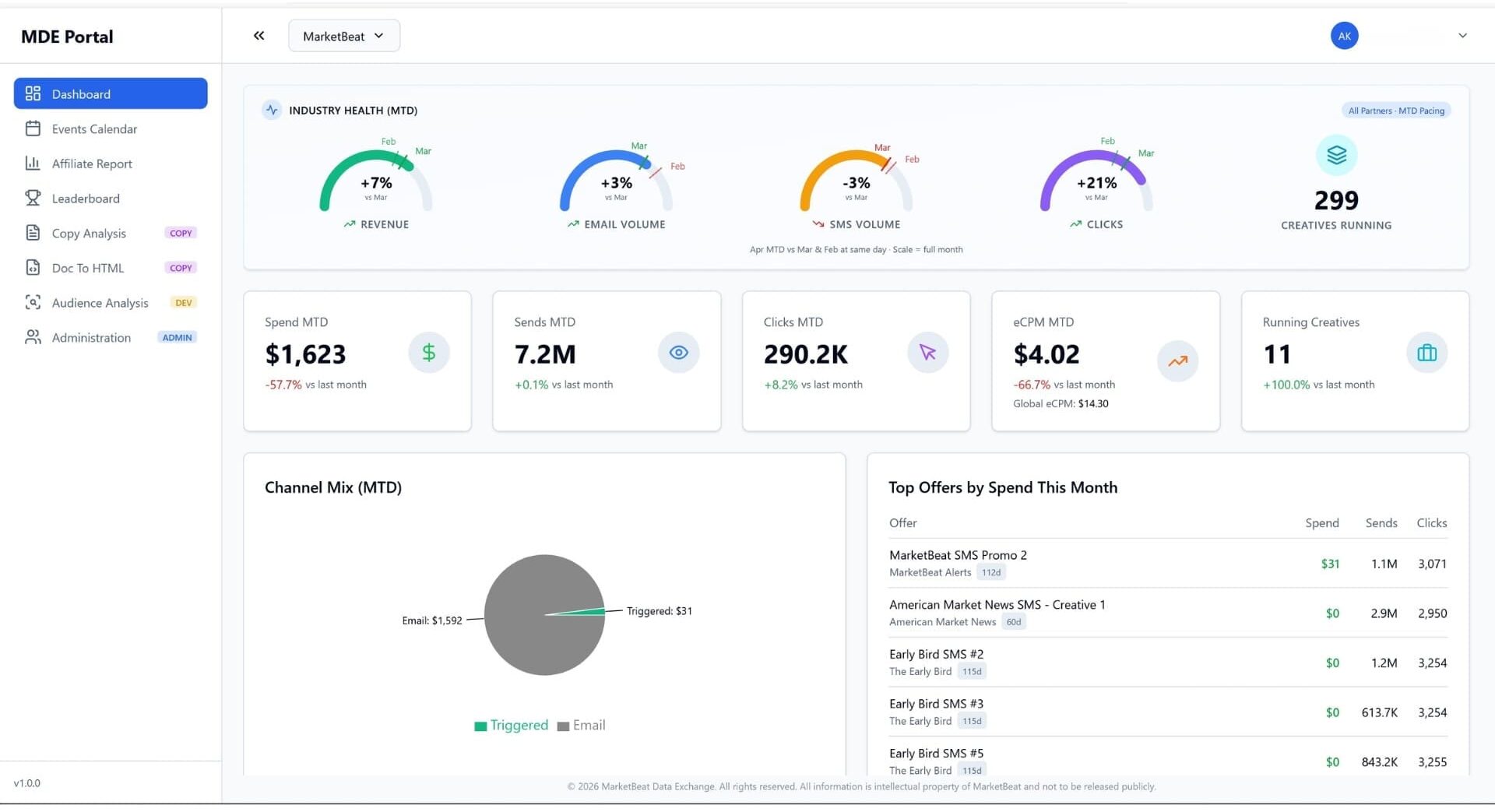This screenshot has height=812, width=1495.
Task: Go to Copy Analysis page
Action: (89, 233)
